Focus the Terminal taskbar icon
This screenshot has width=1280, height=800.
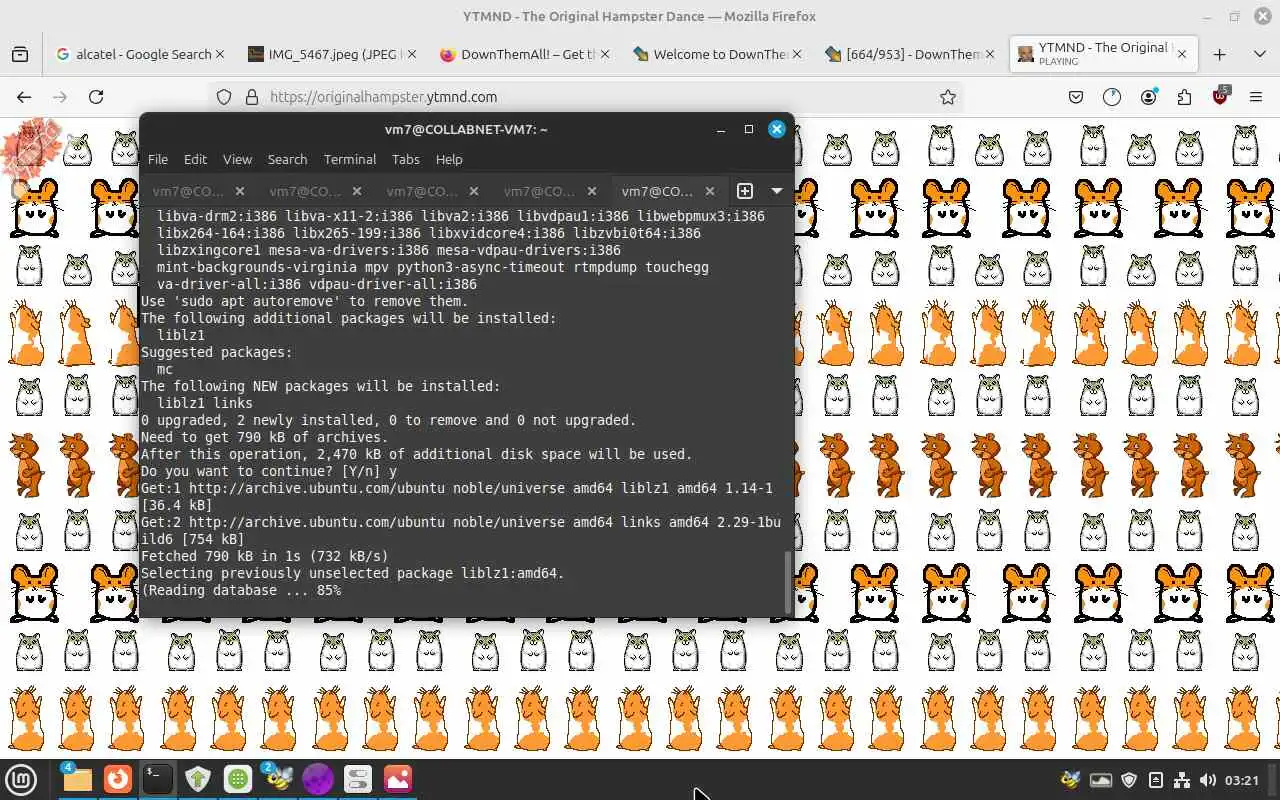click(157, 779)
